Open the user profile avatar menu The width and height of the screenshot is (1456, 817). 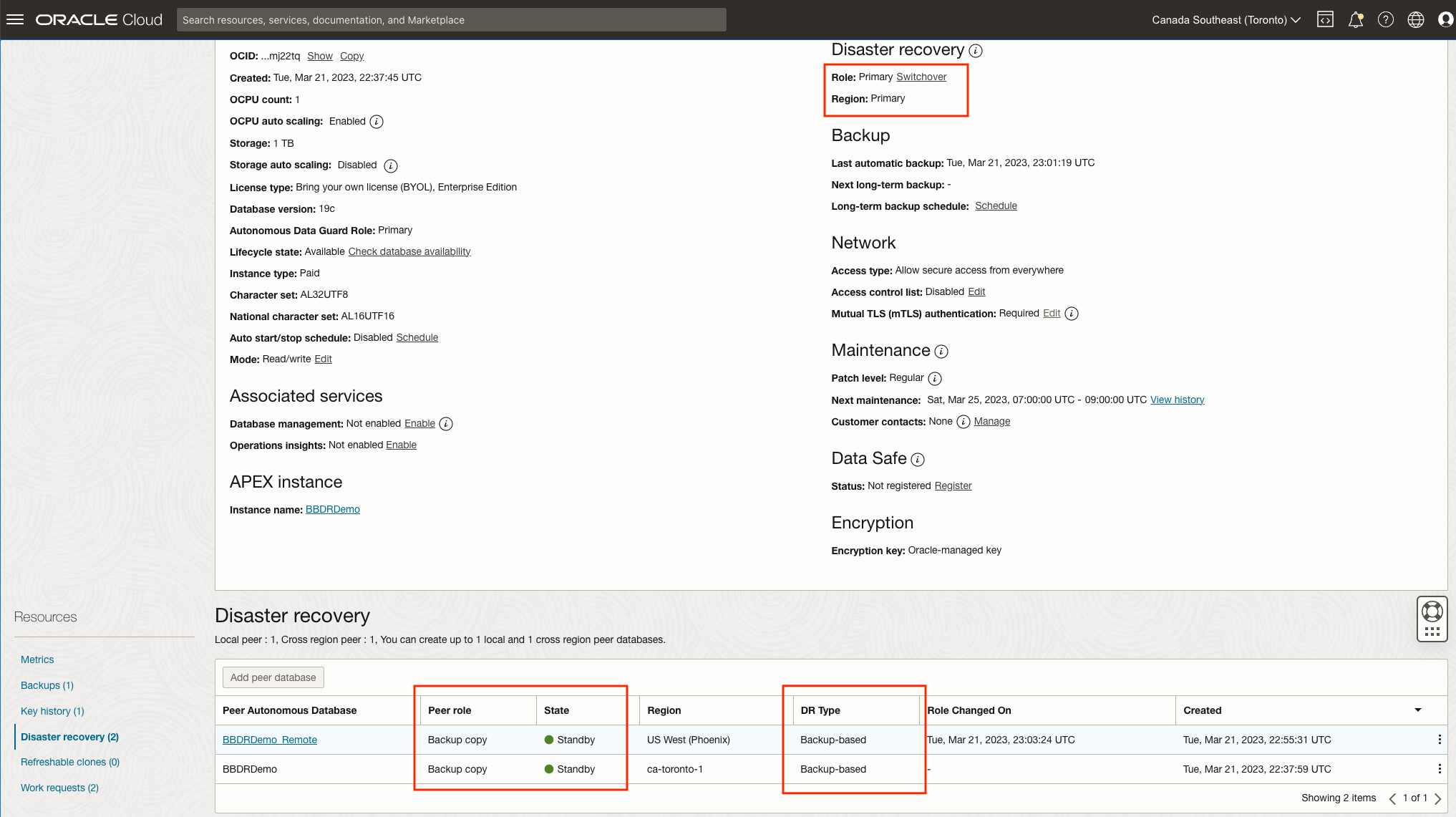[x=1445, y=19]
